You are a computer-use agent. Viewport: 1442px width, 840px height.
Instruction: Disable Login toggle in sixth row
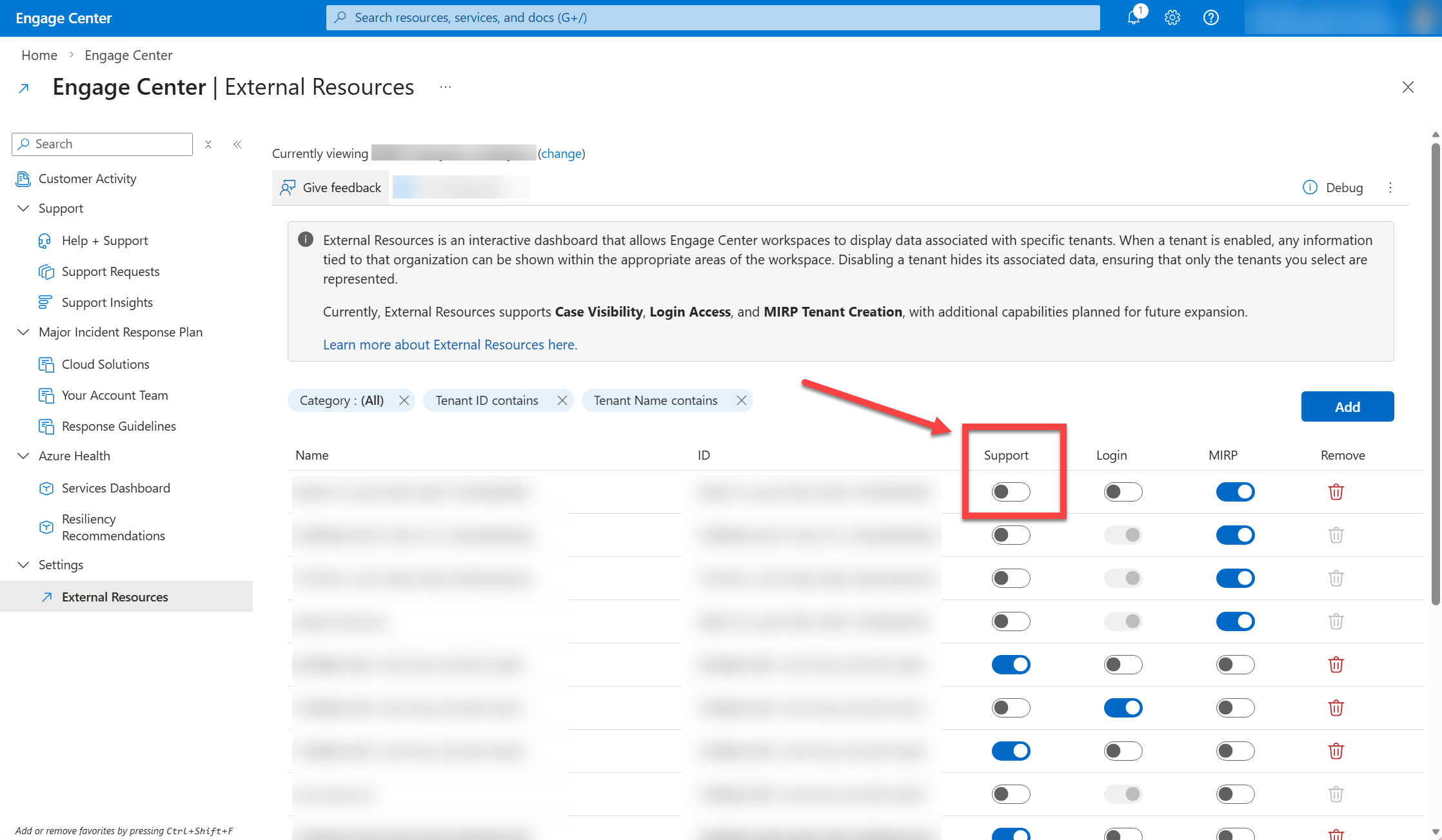pyautogui.click(x=1123, y=708)
